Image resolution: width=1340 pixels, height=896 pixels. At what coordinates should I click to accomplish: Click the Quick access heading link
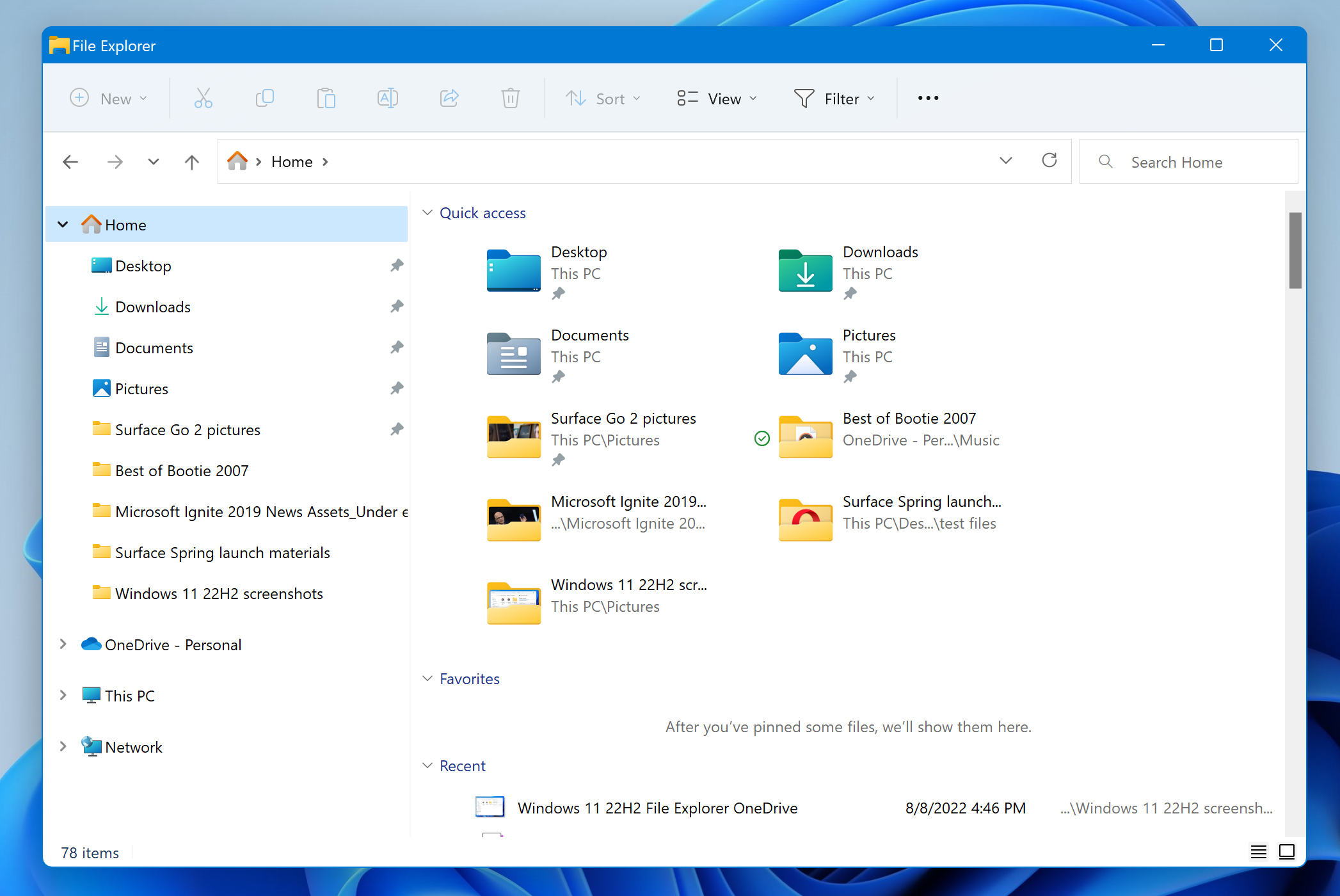[483, 213]
